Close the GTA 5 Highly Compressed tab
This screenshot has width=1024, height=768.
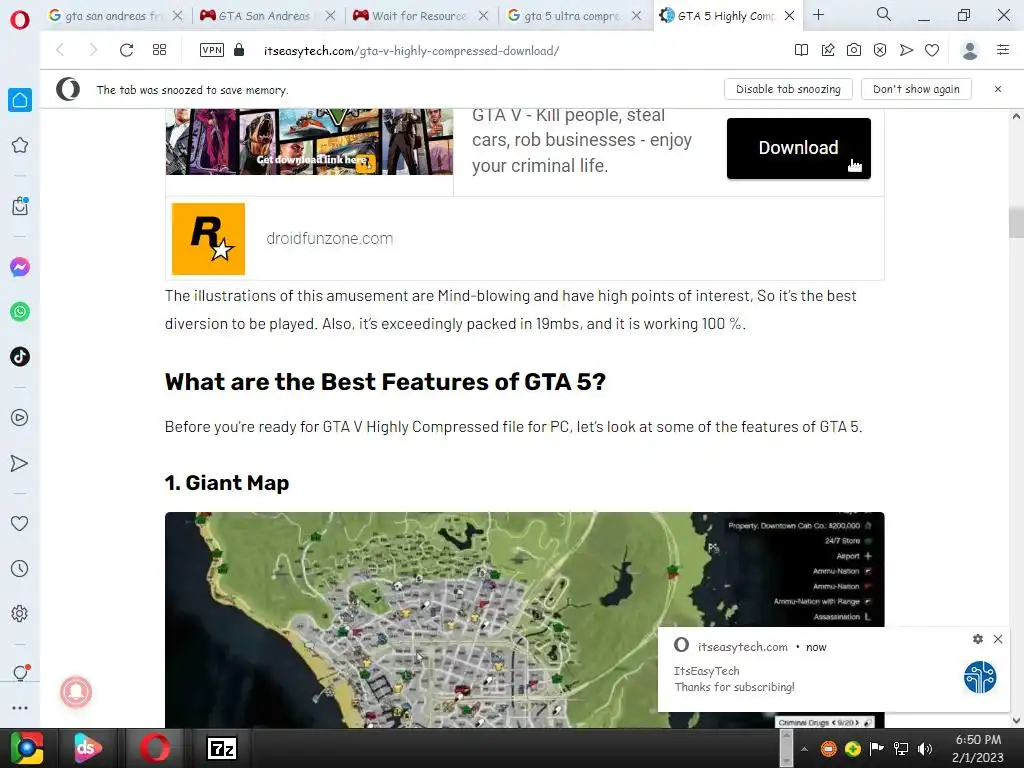789,16
